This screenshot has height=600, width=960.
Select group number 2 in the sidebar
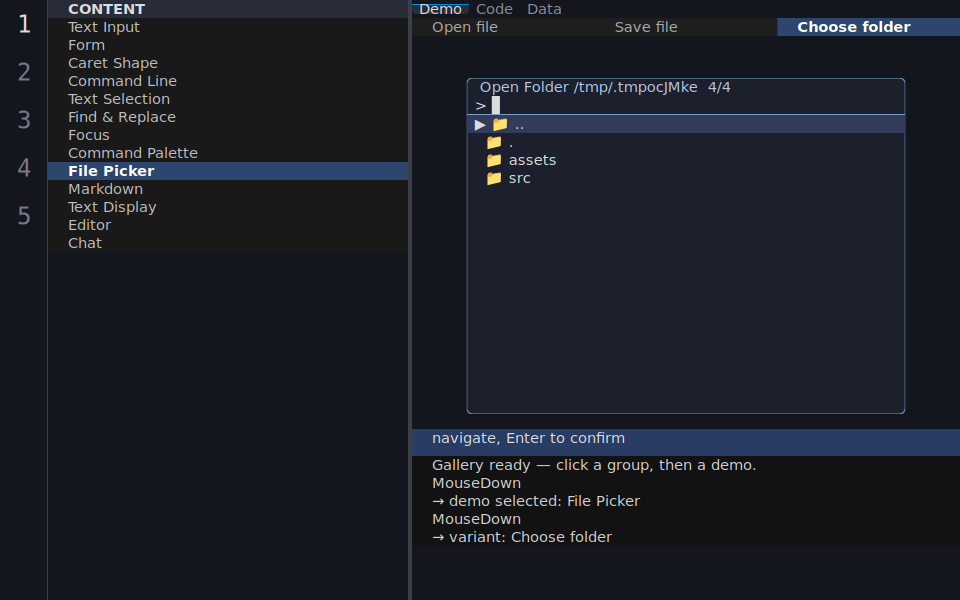(x=24, y=72)
